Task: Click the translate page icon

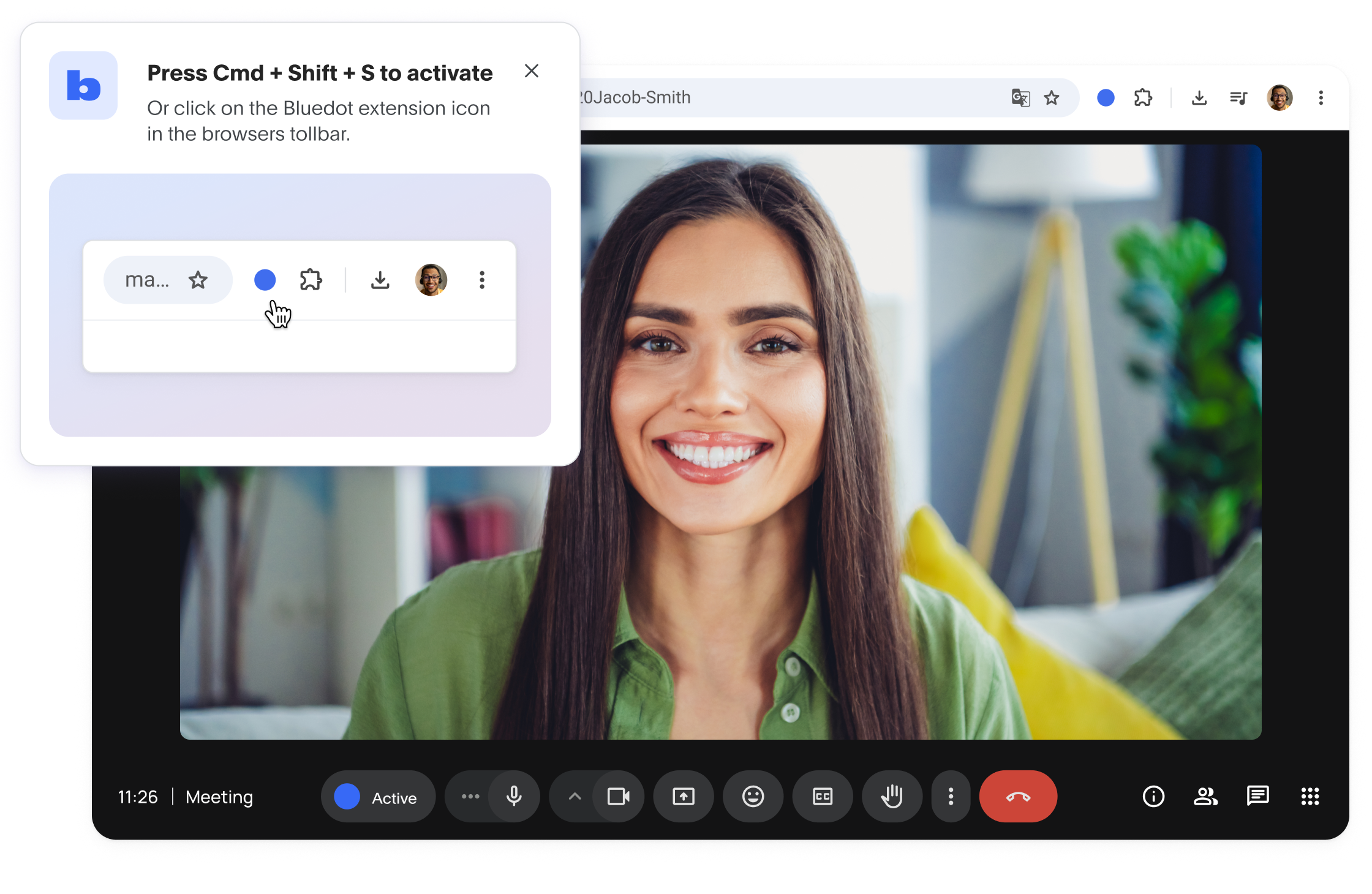Action: 1020,97
